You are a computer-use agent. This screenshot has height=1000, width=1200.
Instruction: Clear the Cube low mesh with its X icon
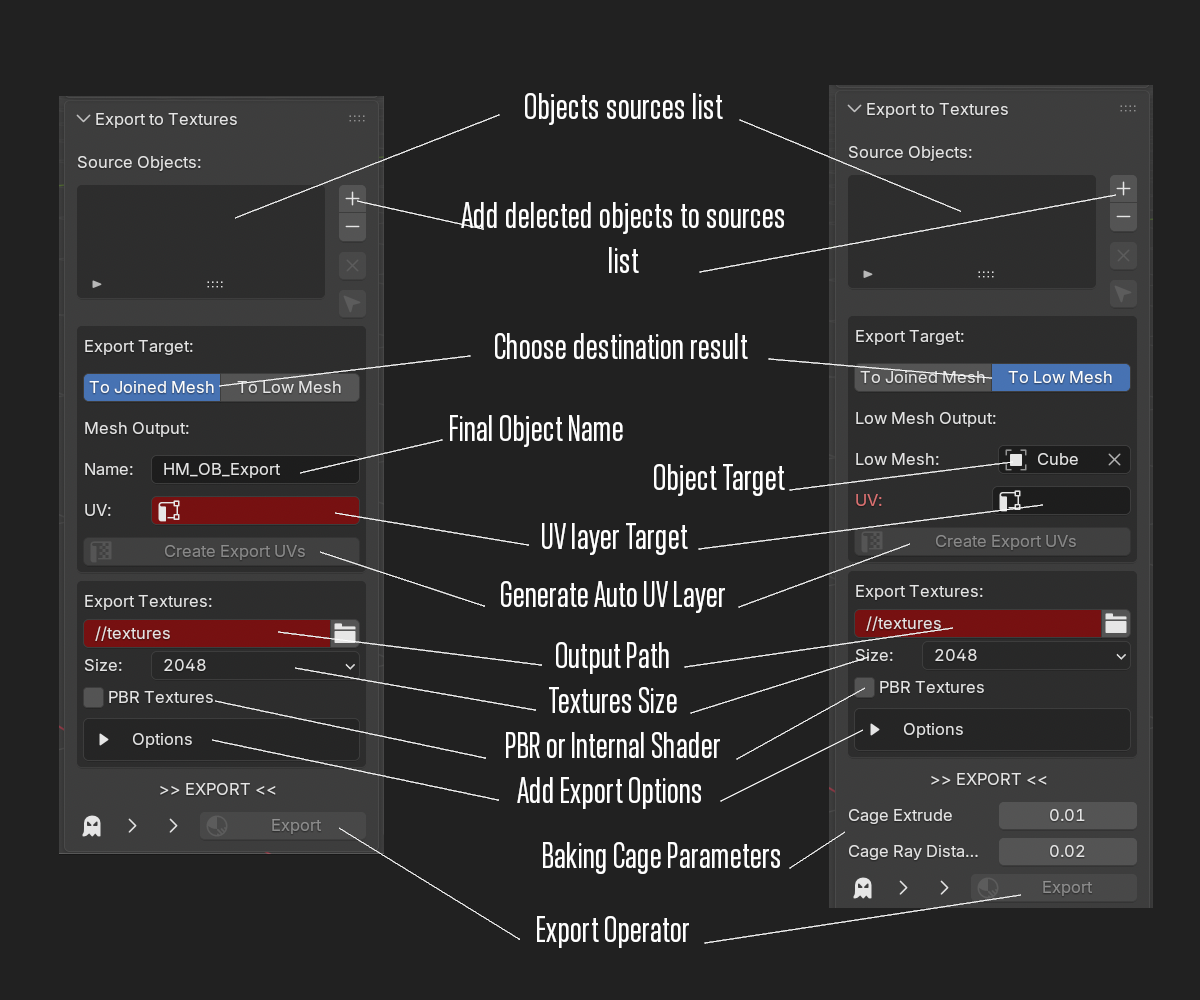coord(1114,460)
